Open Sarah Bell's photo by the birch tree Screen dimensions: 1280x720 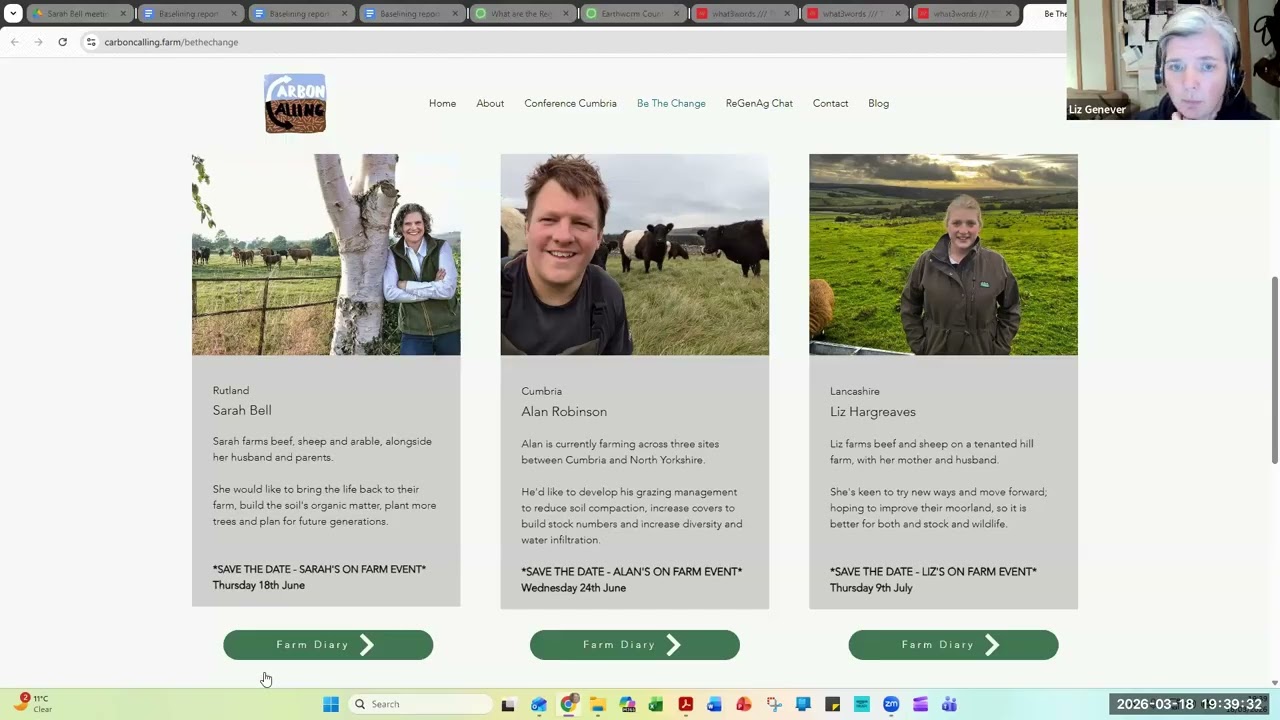point(326,254)
